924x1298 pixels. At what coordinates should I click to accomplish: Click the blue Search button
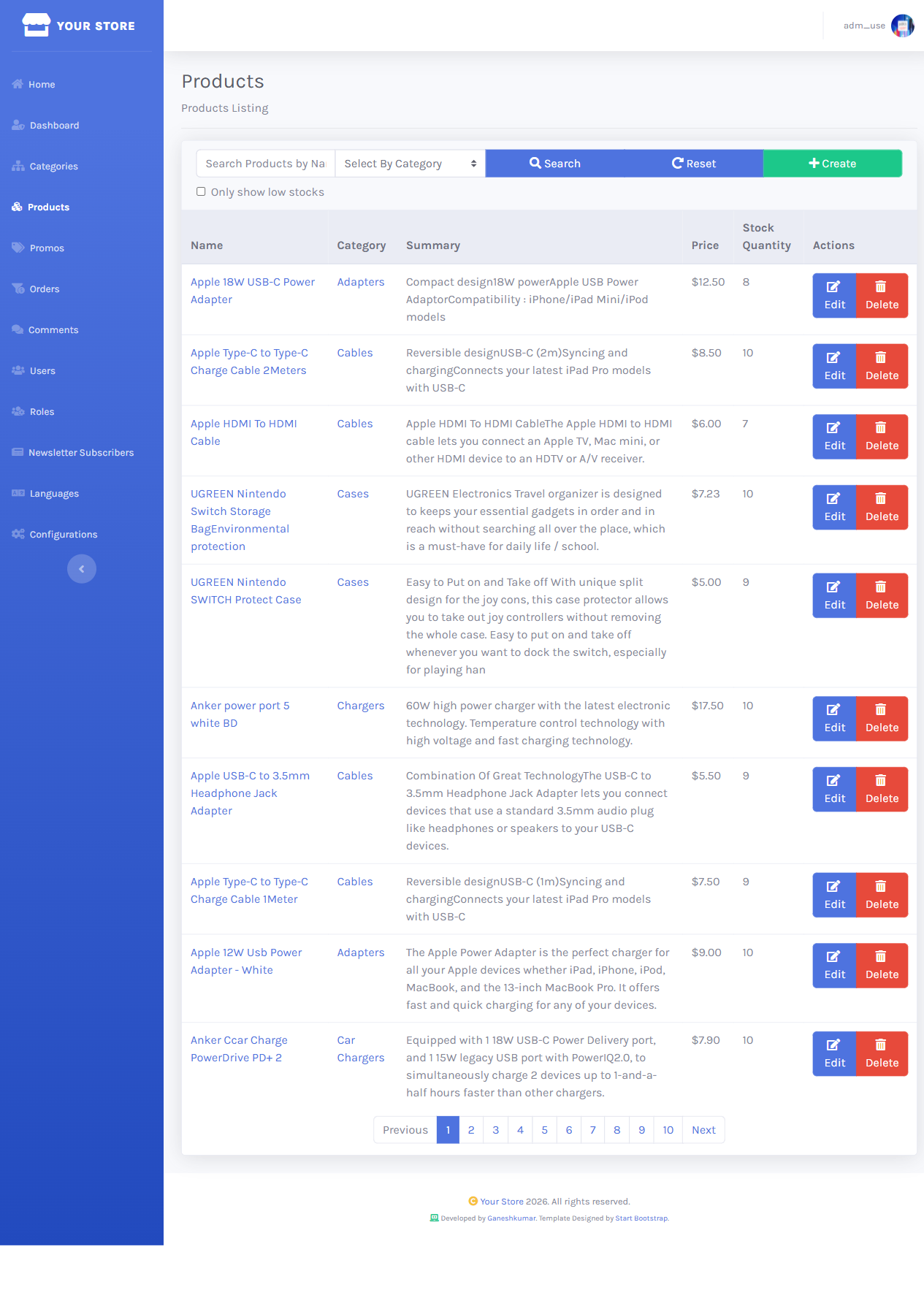(555, 164)
